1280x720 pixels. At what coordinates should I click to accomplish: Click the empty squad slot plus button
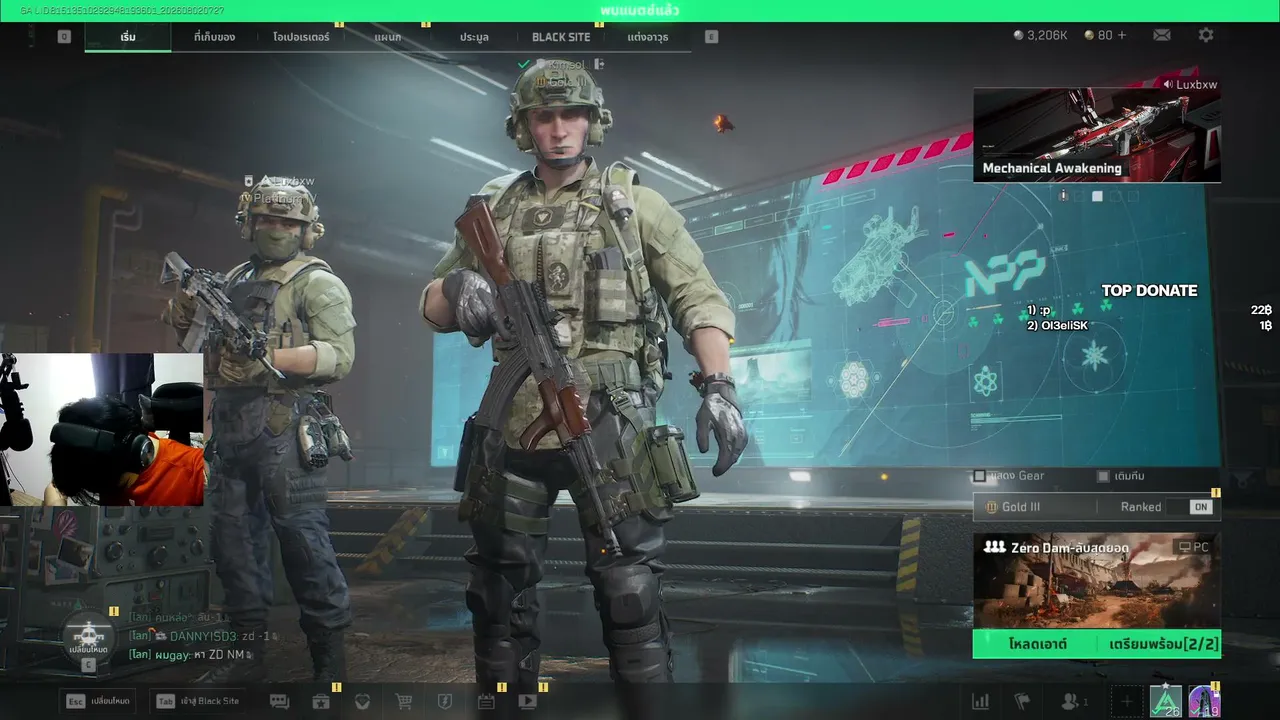(1126, 702)
